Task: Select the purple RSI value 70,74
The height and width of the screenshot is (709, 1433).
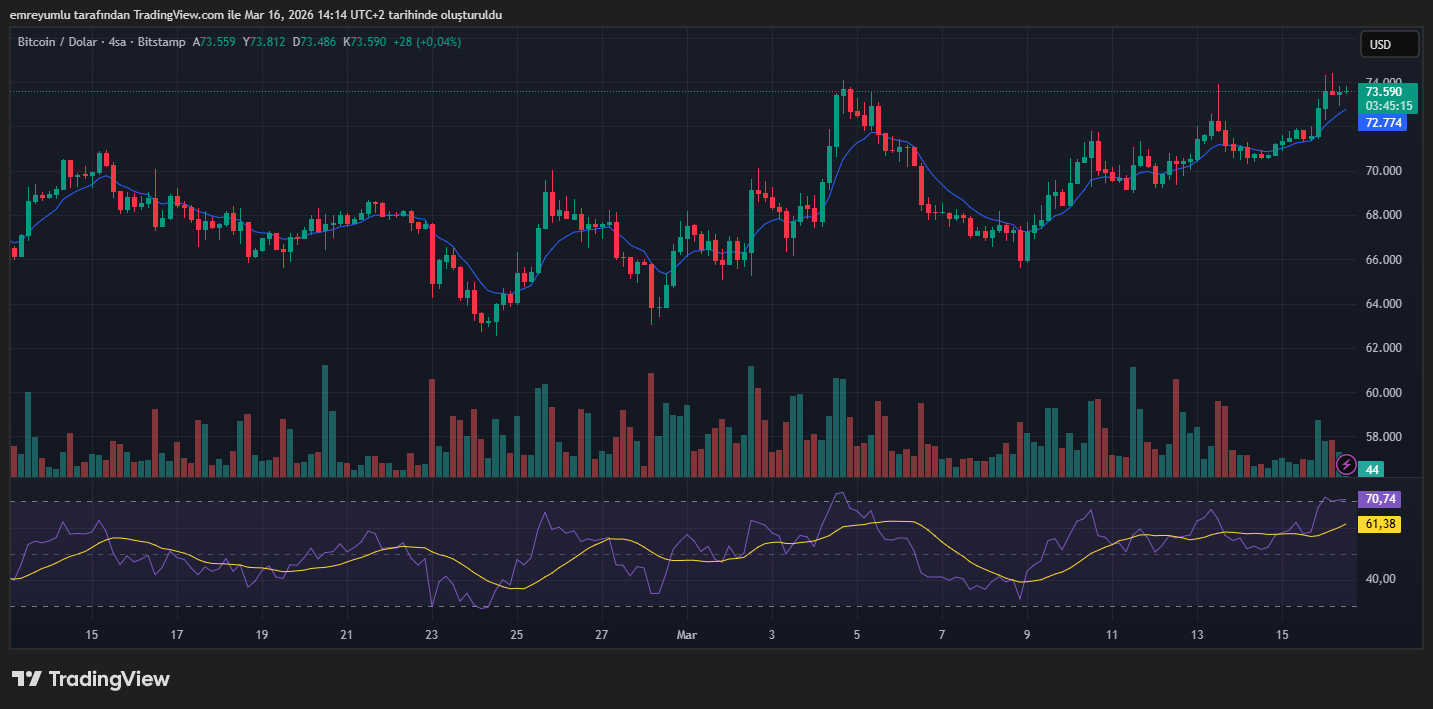Action: pyautogui.click(x=1379, y=498)
